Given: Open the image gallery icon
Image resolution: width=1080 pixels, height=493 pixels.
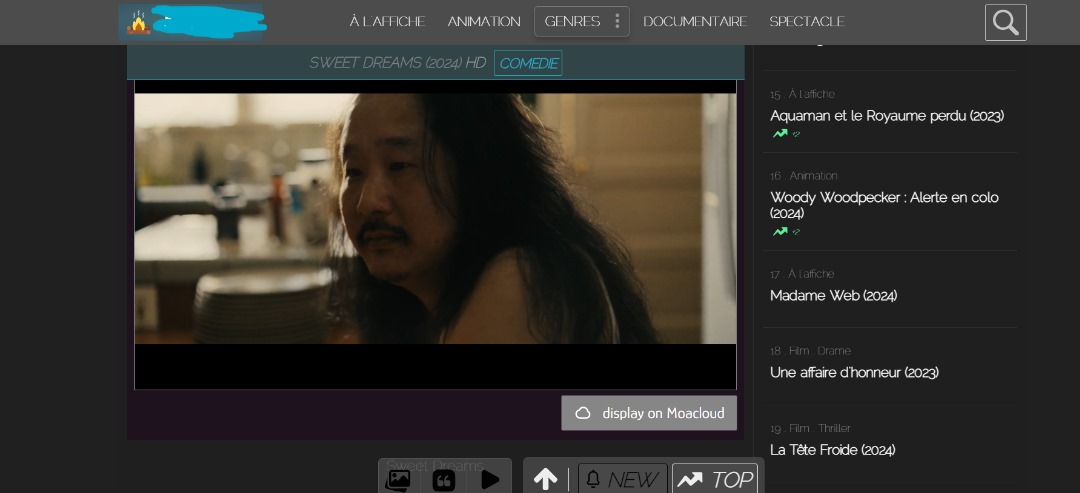Looking at the screenshot, I should click(398, 480).
